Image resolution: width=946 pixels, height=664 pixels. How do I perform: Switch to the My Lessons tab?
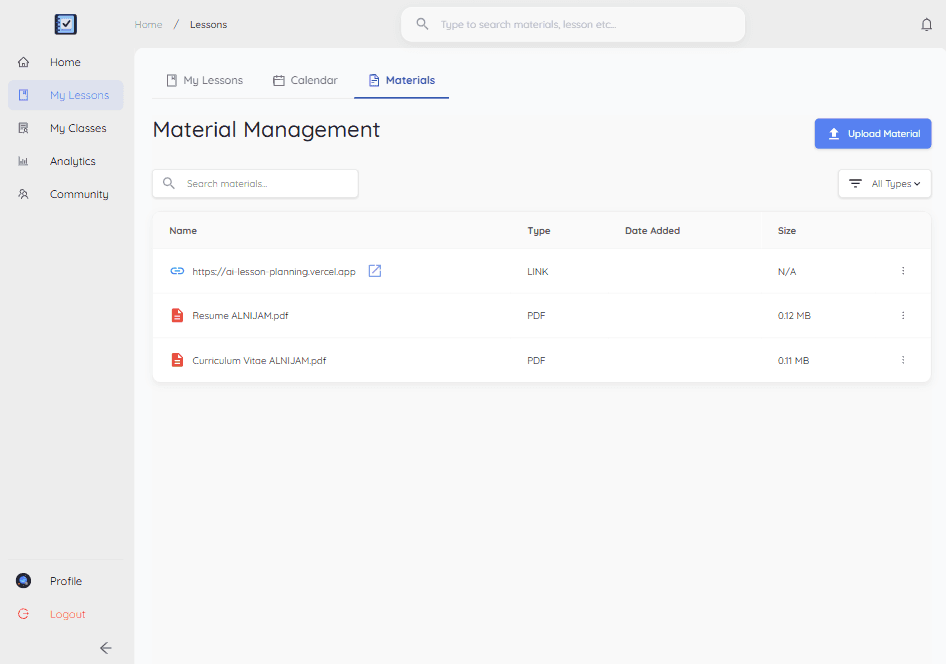(x=204, y=80)
